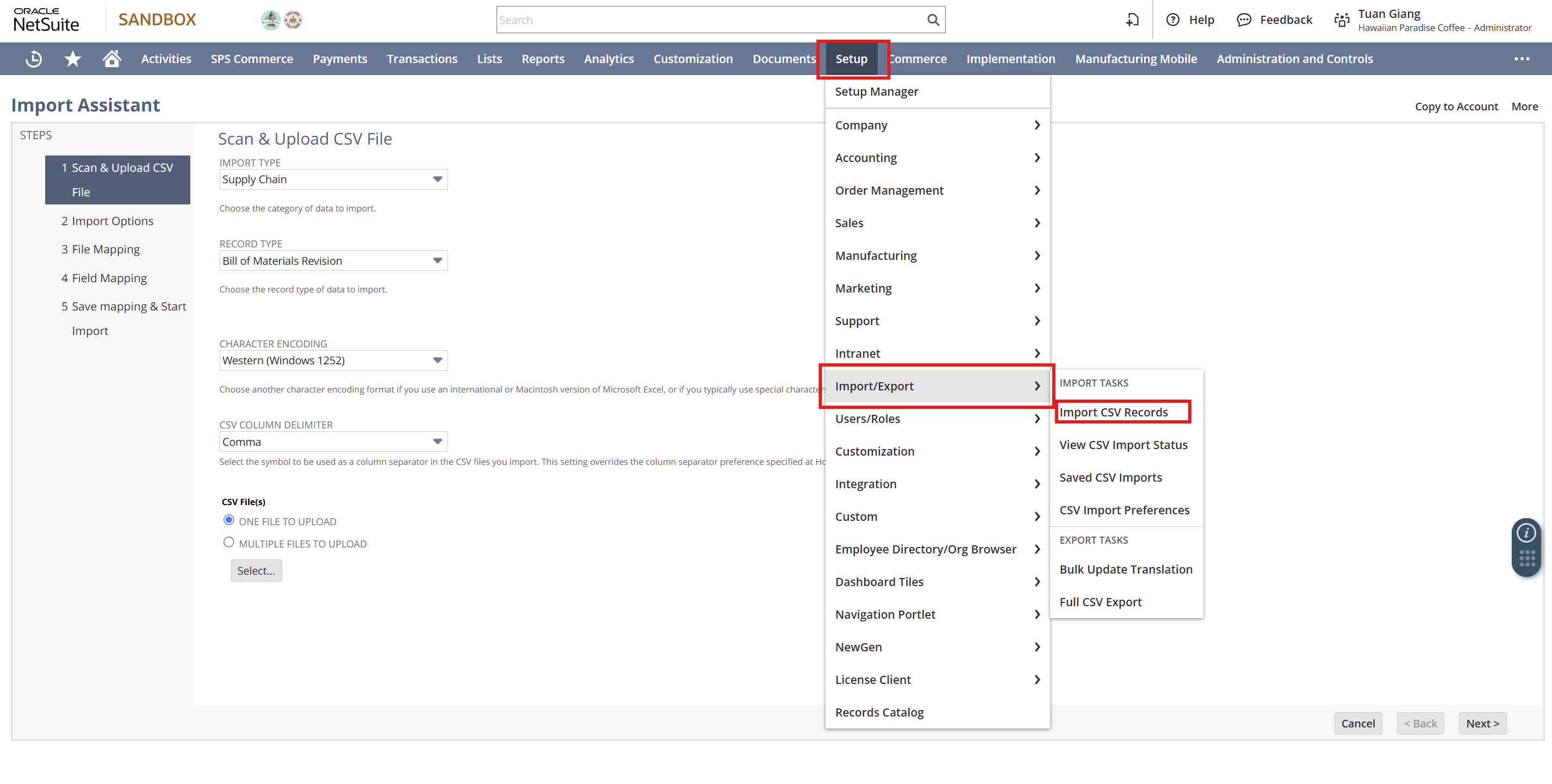Open Setup Manager menu item
The image size is (1552, 784).
pos(937,91)
